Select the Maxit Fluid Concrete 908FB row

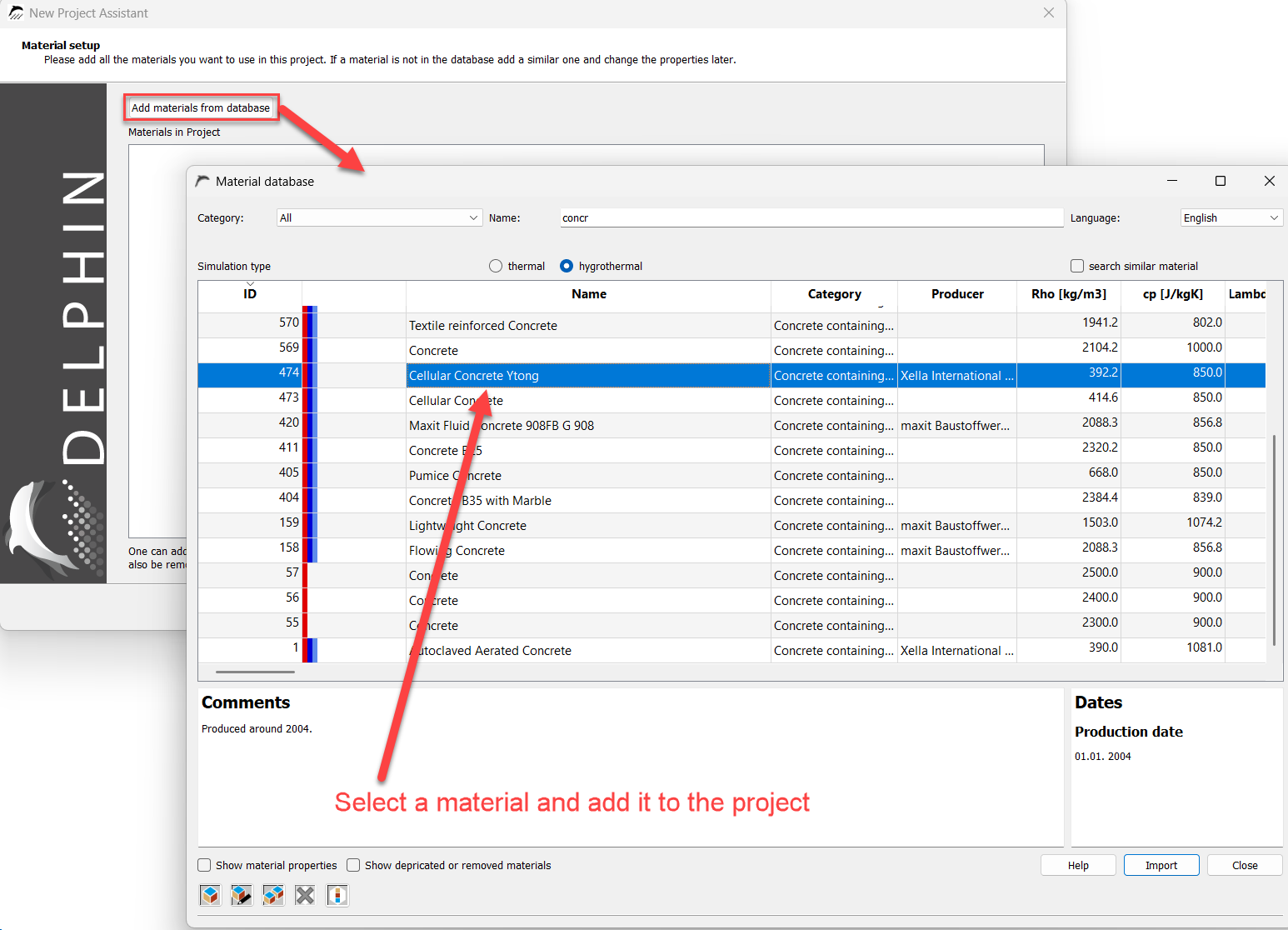[x=731, y=426]
